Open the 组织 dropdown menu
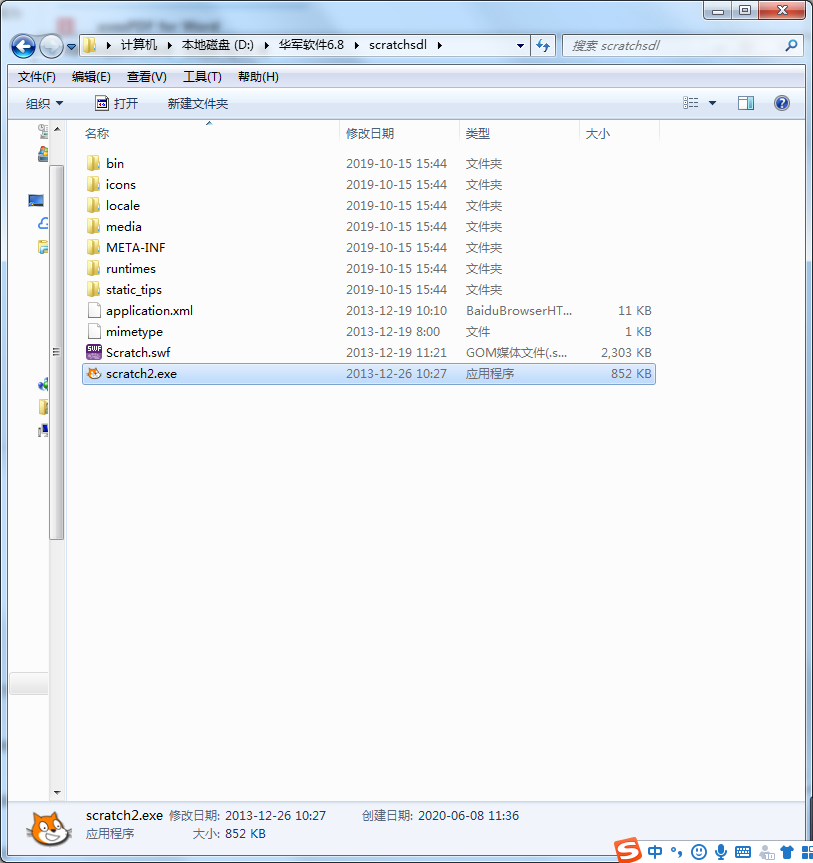This screenshot has width=813, height=863. (x=44, y=103)
